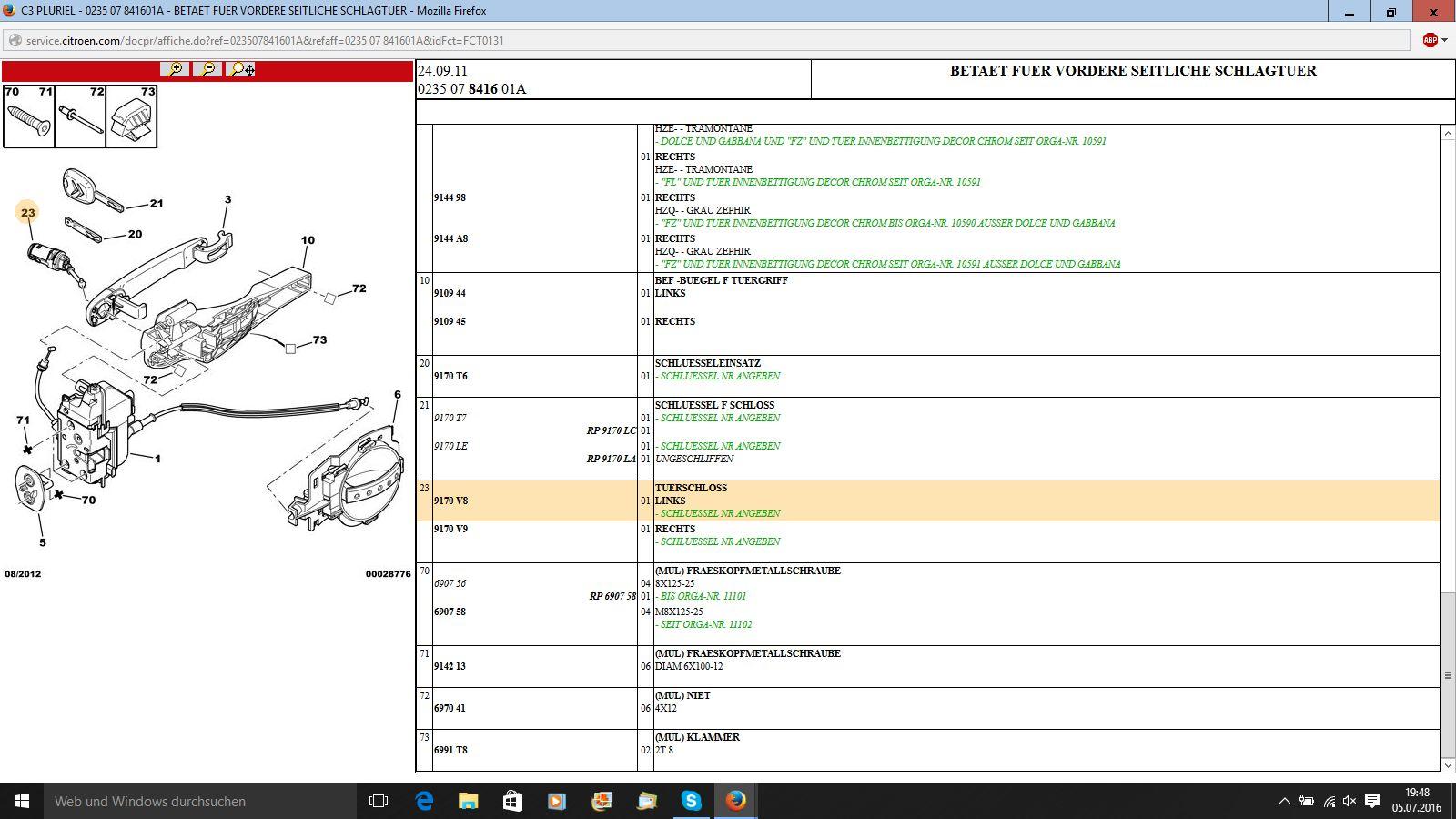
Task: Open replacement part RP 9170 LA
Action: coord(612,459)
